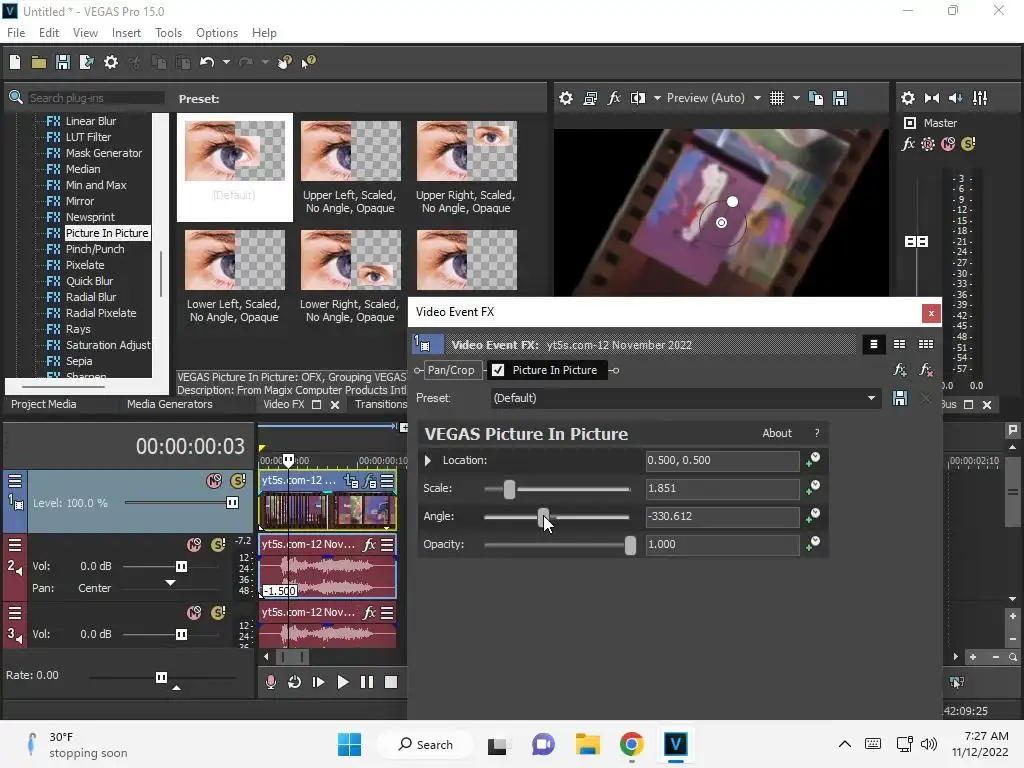The image size is (1024, 768).
Task: Mute audio track 2
Action: 194,545
